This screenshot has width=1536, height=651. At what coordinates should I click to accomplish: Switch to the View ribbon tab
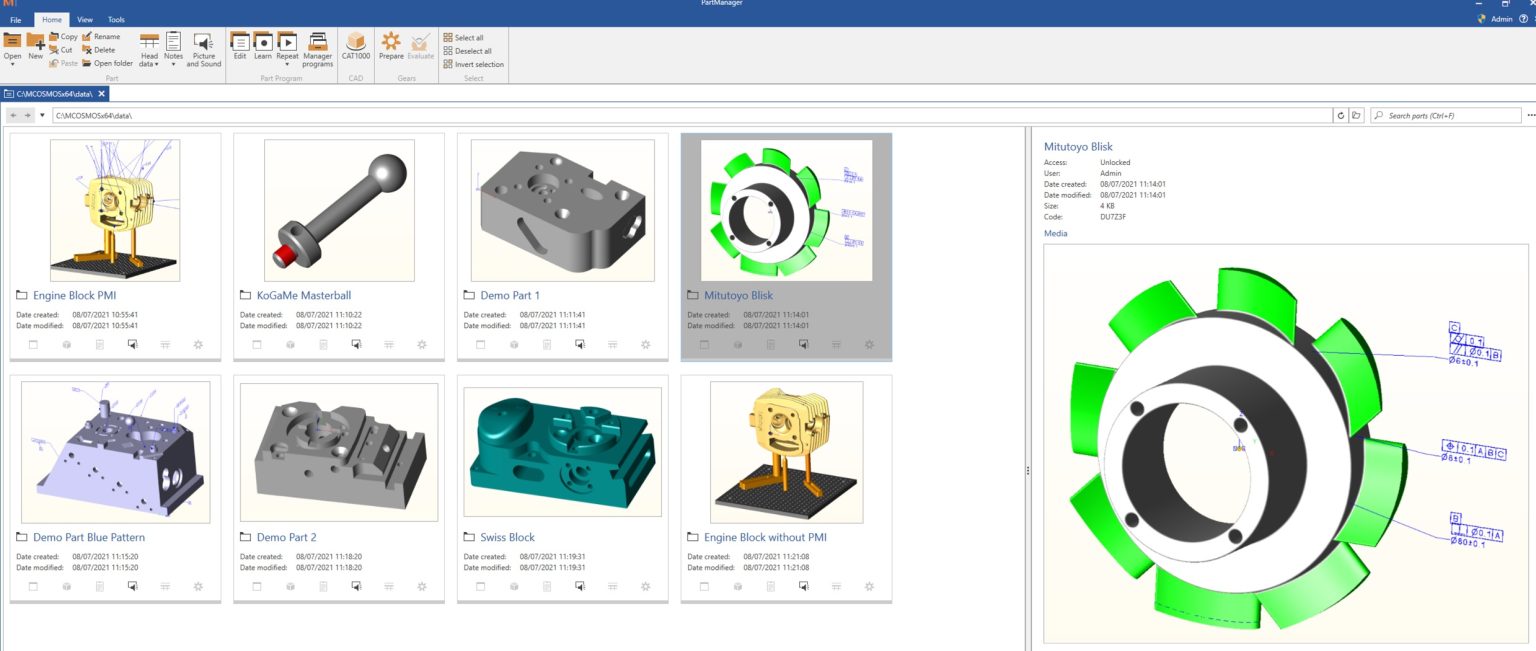point(84,19)
